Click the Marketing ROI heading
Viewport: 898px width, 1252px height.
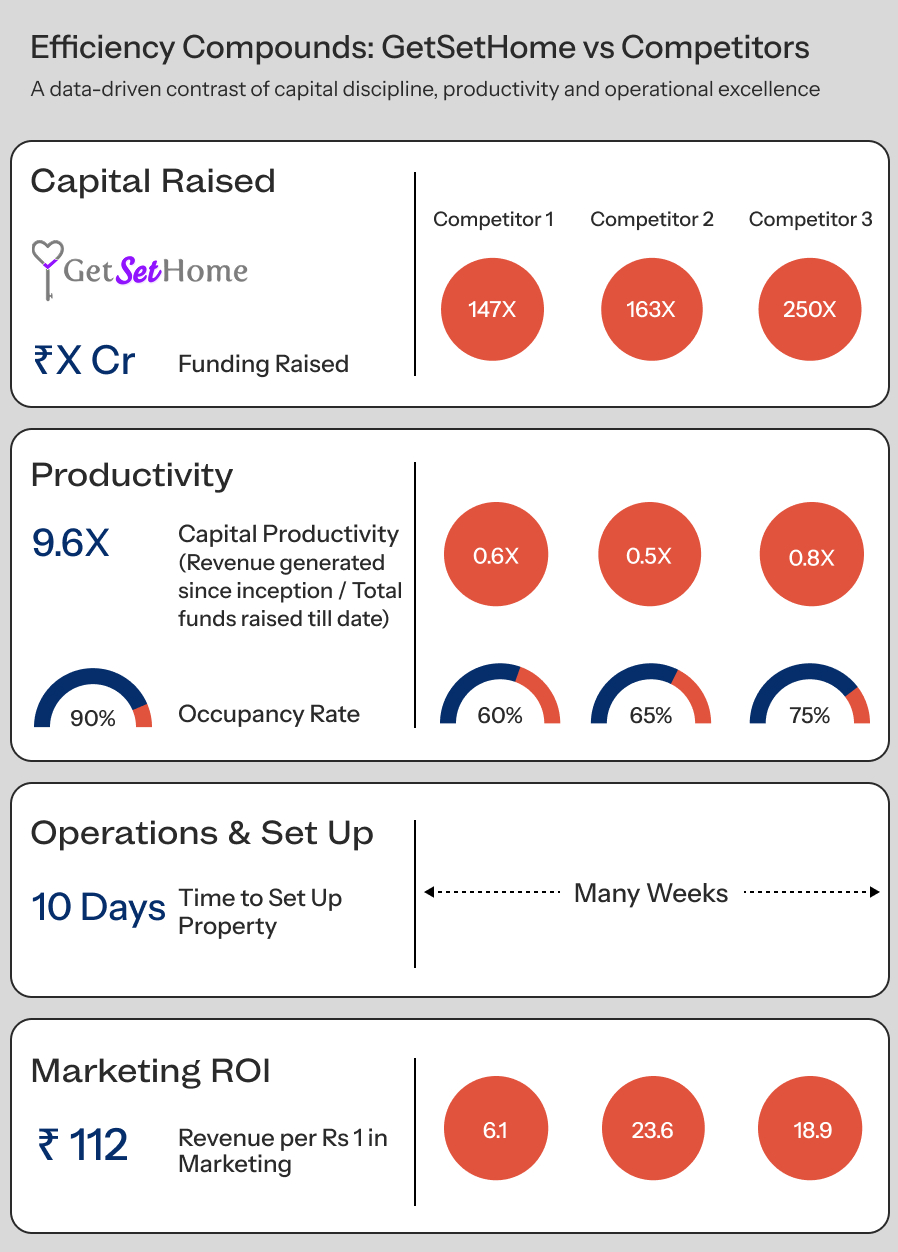point(151,1071)
